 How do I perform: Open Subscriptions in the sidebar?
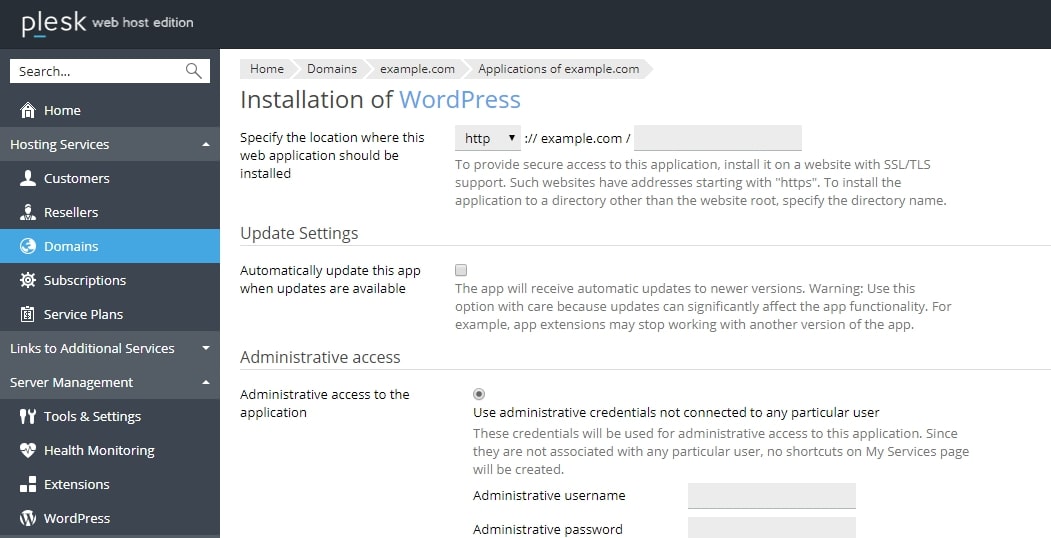pos(110,280)
